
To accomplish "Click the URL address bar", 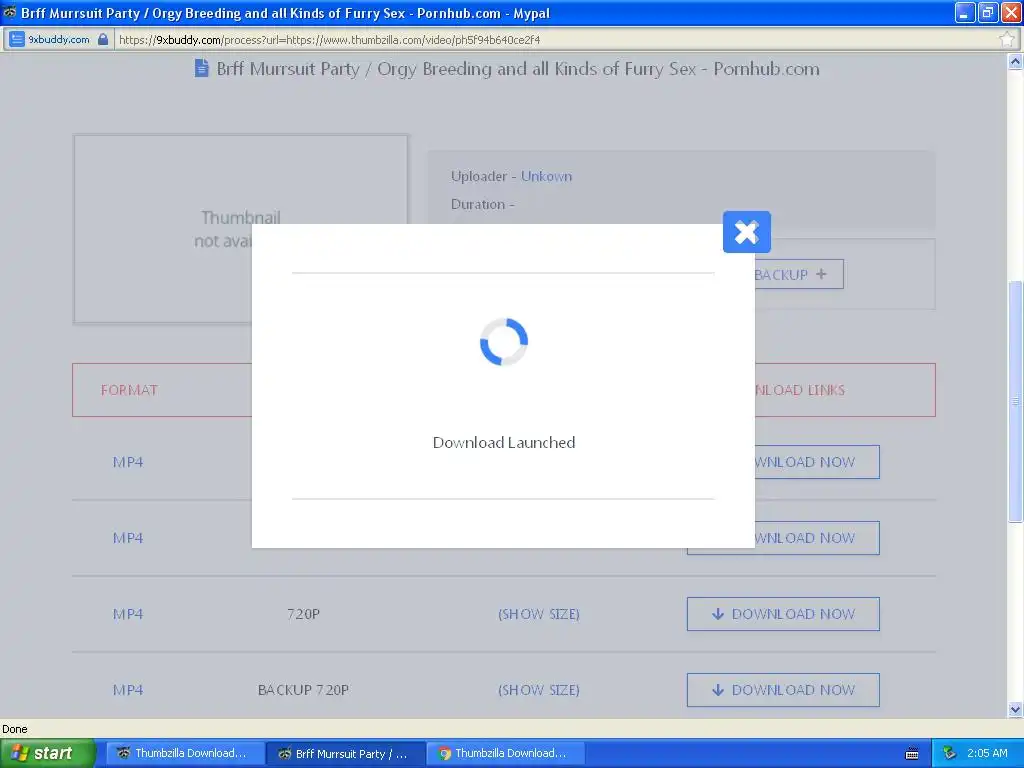I will click(555, 40).
